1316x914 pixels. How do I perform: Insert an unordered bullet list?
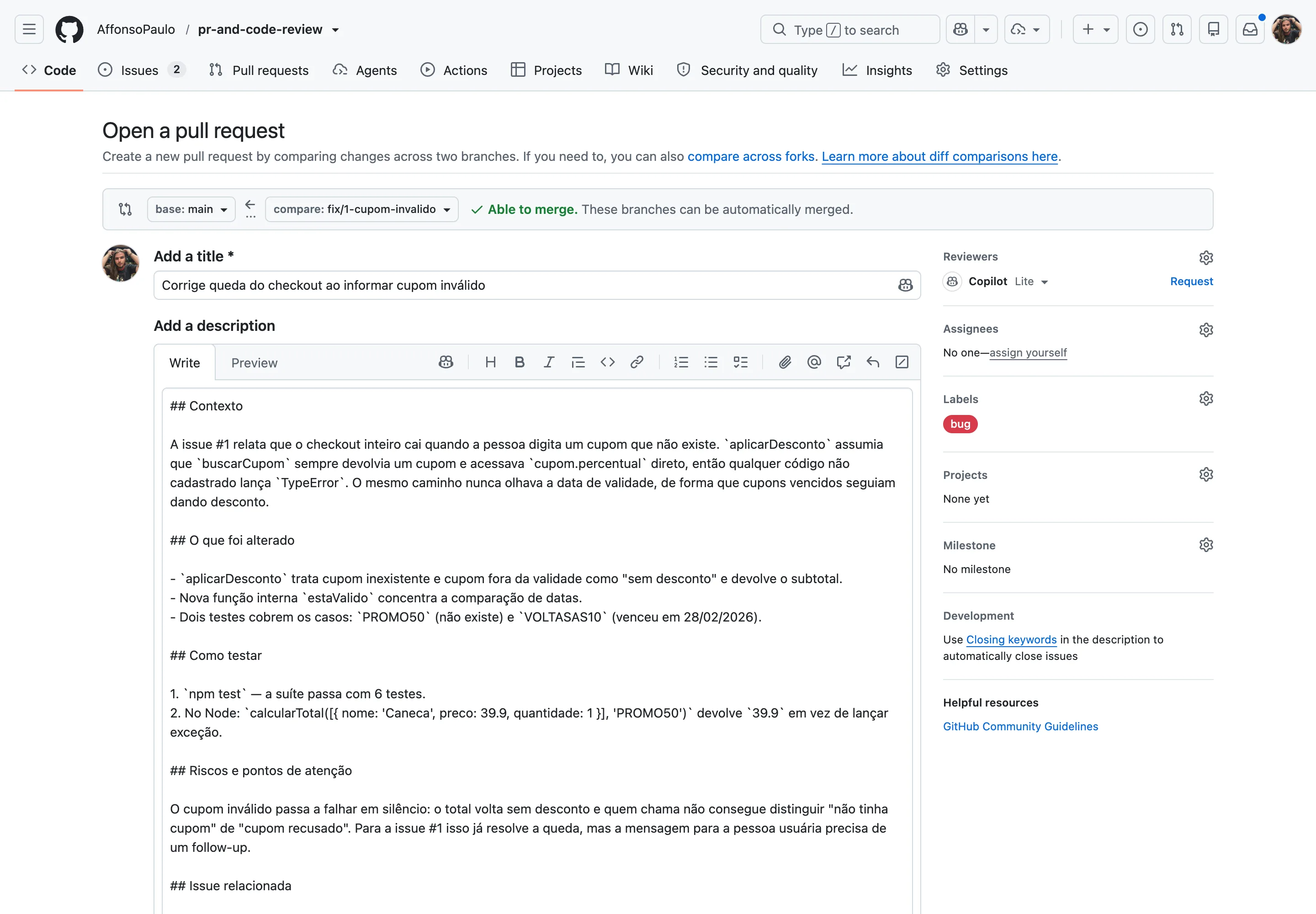tap(711, 362)
